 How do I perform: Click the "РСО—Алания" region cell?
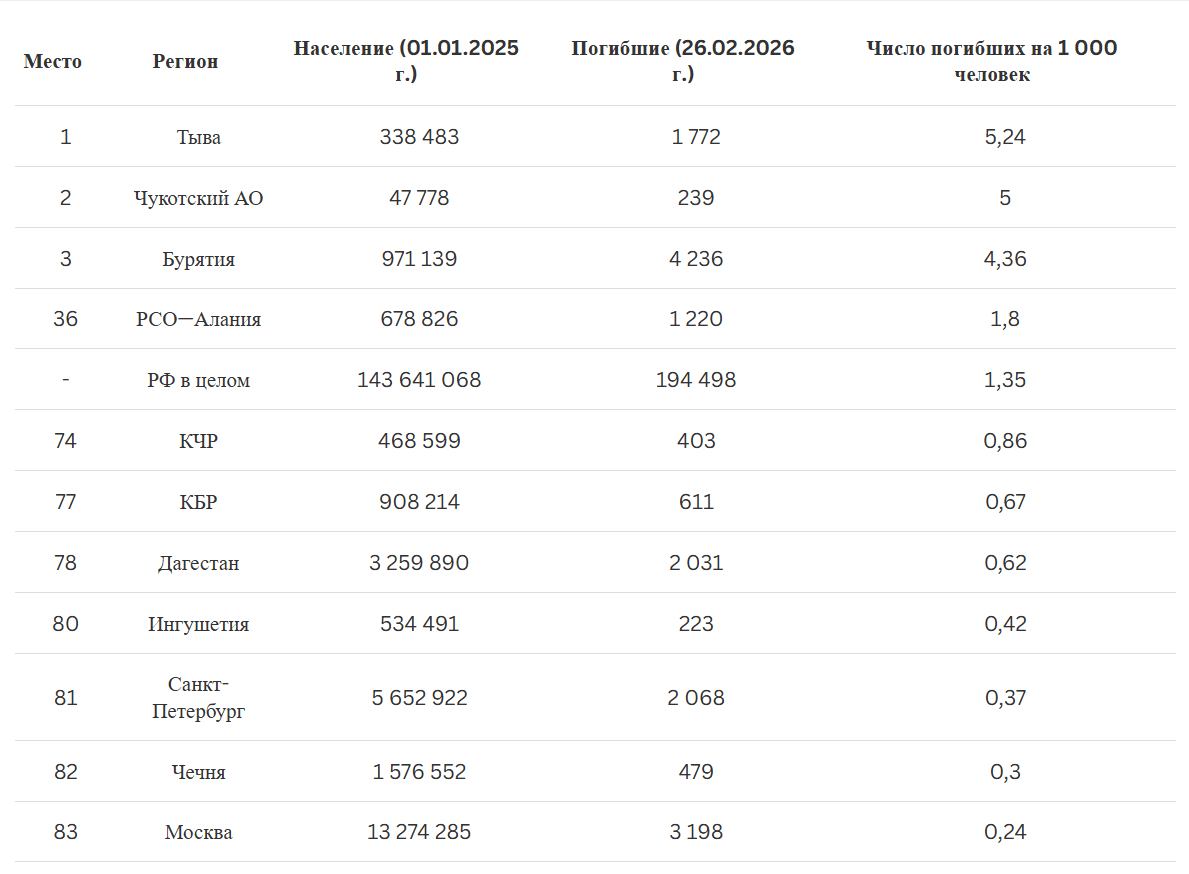click(x=199, y=320)
